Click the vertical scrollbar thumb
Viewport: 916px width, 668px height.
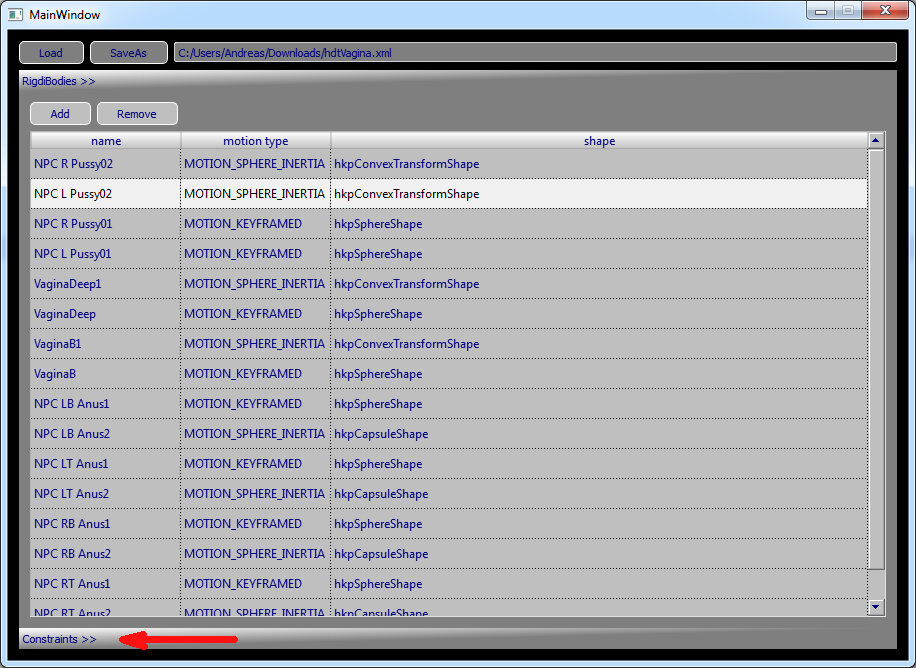[x=875, y=359]
